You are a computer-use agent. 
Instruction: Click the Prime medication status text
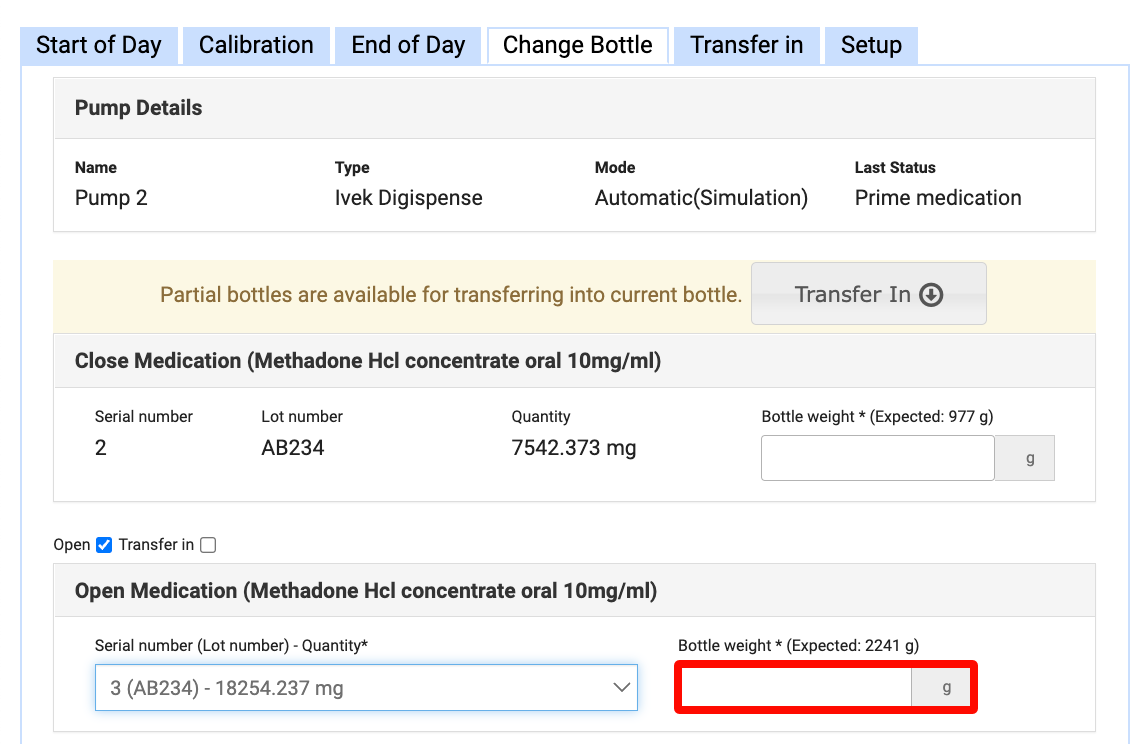tap(937, 198)
